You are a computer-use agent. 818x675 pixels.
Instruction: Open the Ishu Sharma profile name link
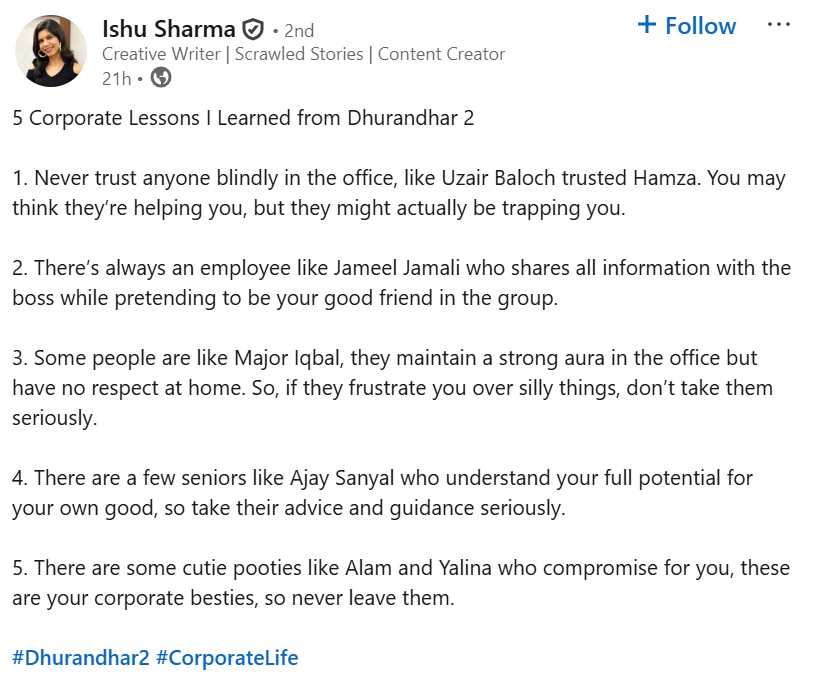click(x=169, y=30)
